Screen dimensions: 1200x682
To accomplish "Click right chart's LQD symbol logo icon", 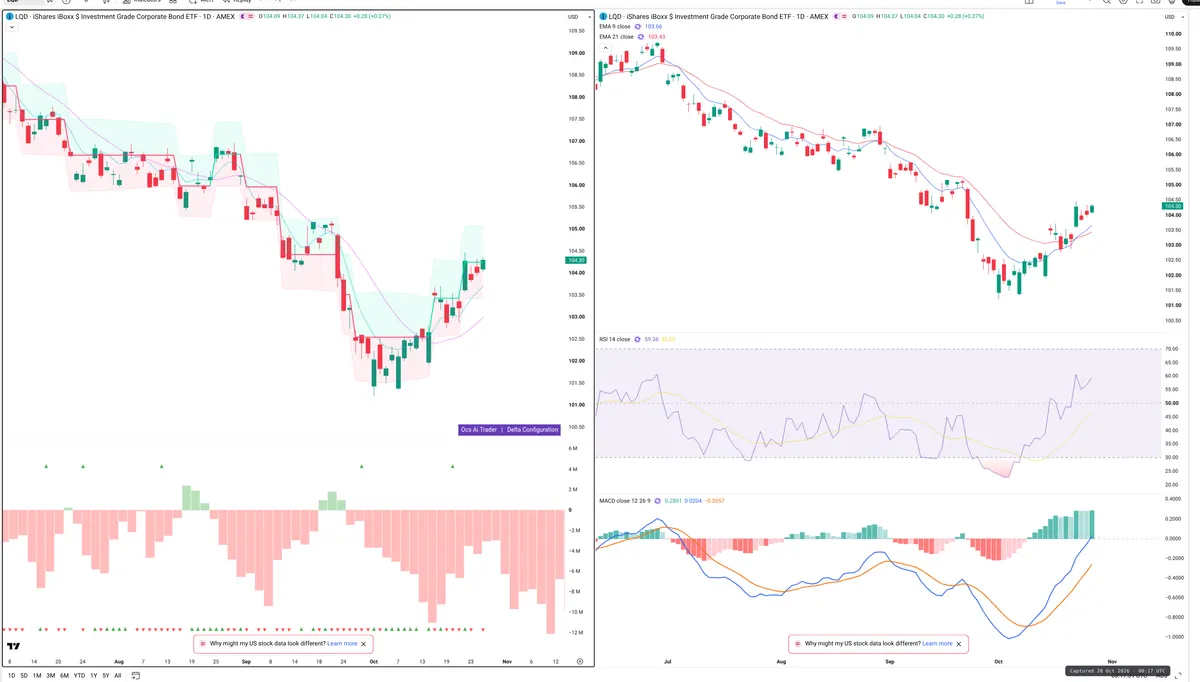I will tap(604, 17).
